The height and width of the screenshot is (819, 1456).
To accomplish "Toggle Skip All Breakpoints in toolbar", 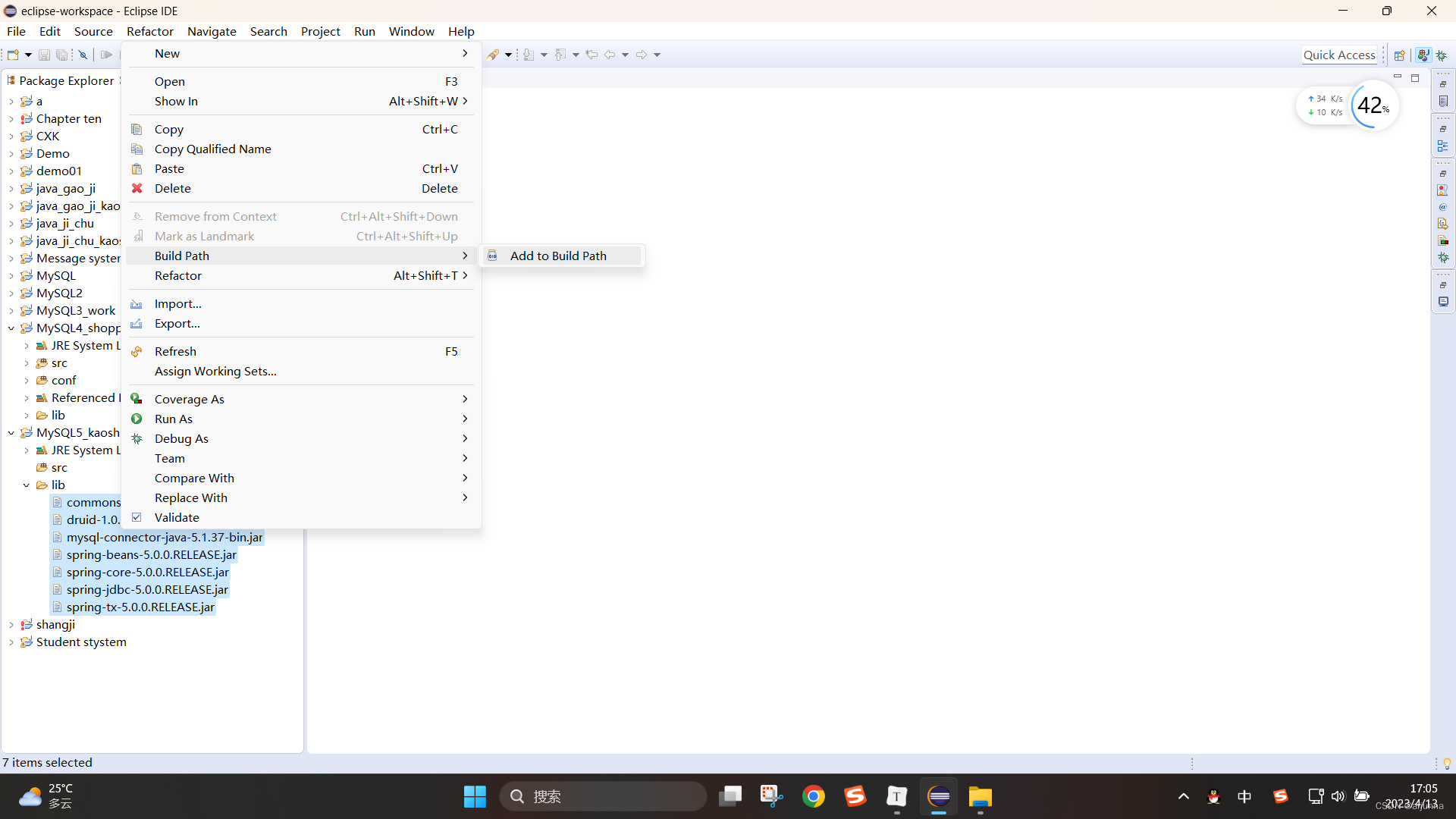I will pos(83,55).
